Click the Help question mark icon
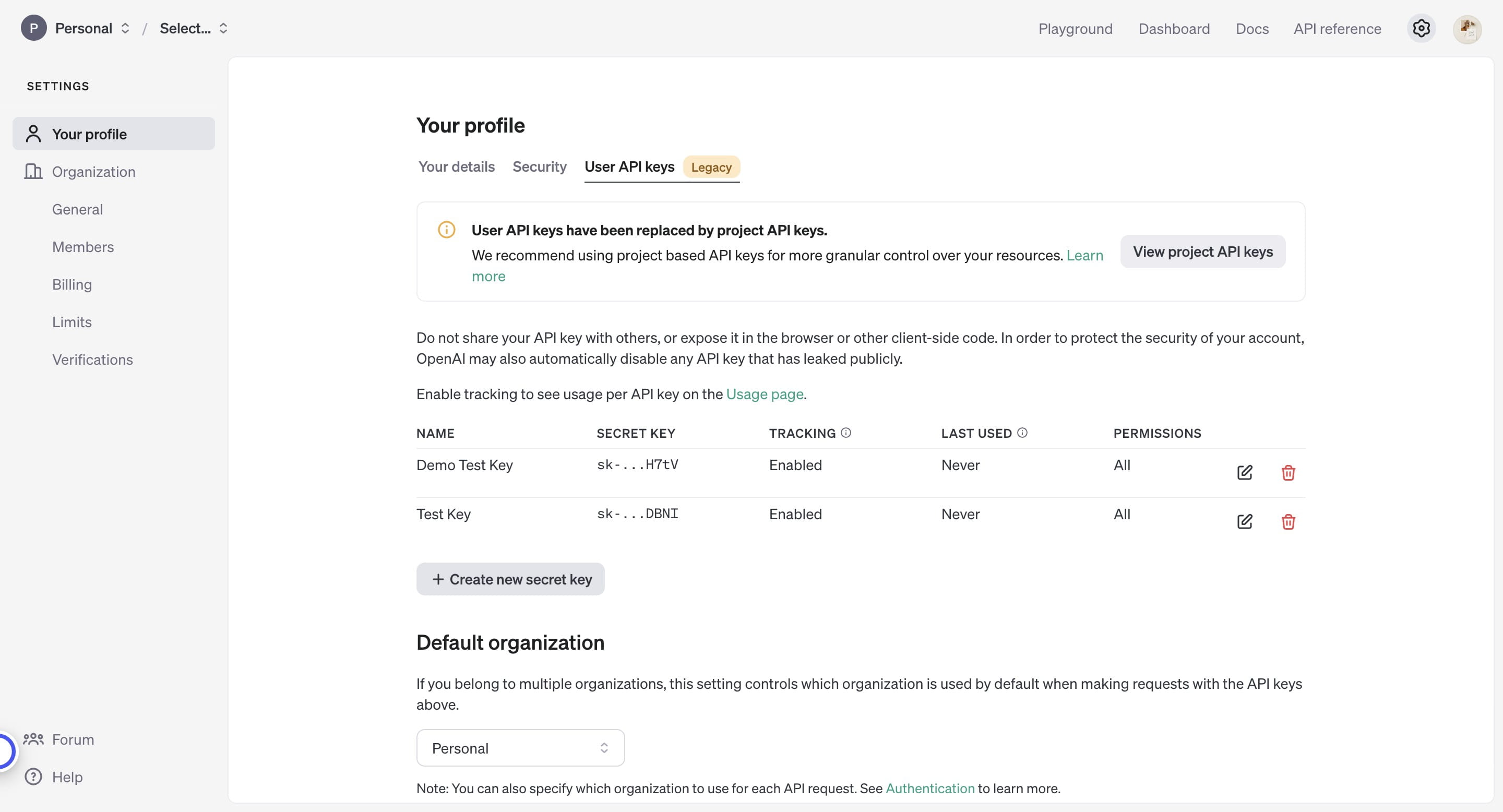 pos(33,777)
